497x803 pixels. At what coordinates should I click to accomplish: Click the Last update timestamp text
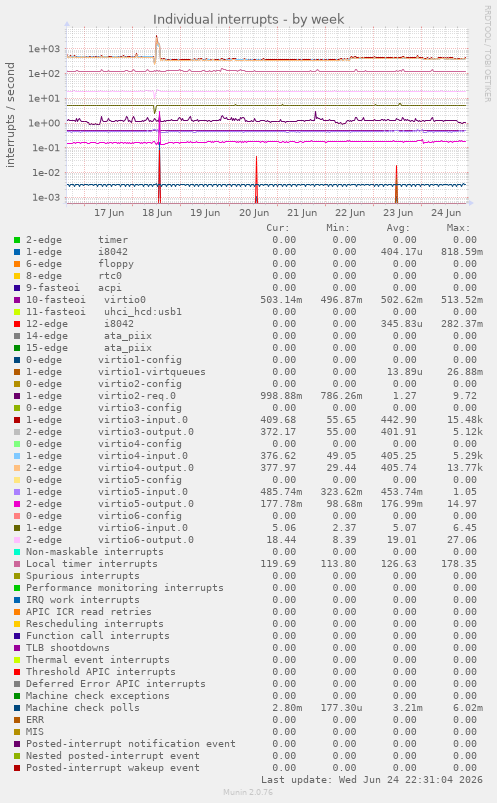(372, 780)
